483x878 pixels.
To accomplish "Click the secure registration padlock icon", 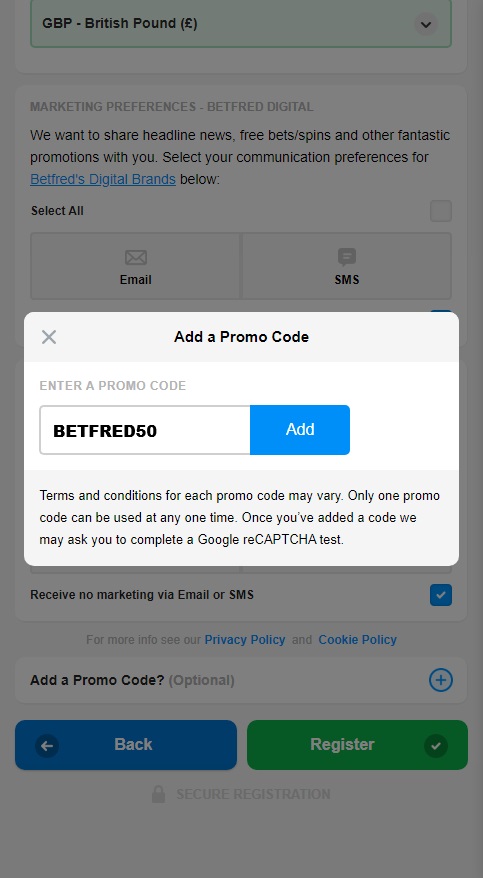I will pyautogui.click(x=158, y=794).
